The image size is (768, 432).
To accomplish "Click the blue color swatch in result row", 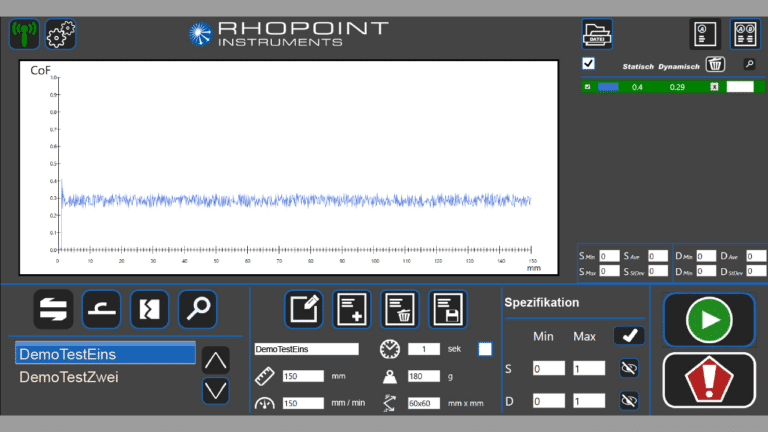I will coord(608,87).
